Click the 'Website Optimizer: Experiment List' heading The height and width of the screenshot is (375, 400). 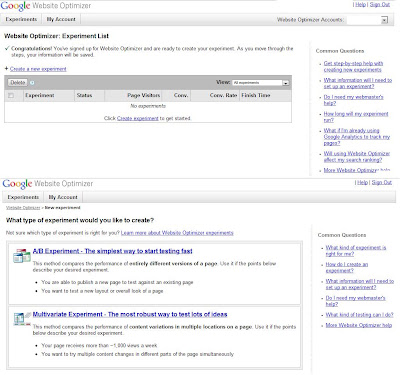(56, 36)
